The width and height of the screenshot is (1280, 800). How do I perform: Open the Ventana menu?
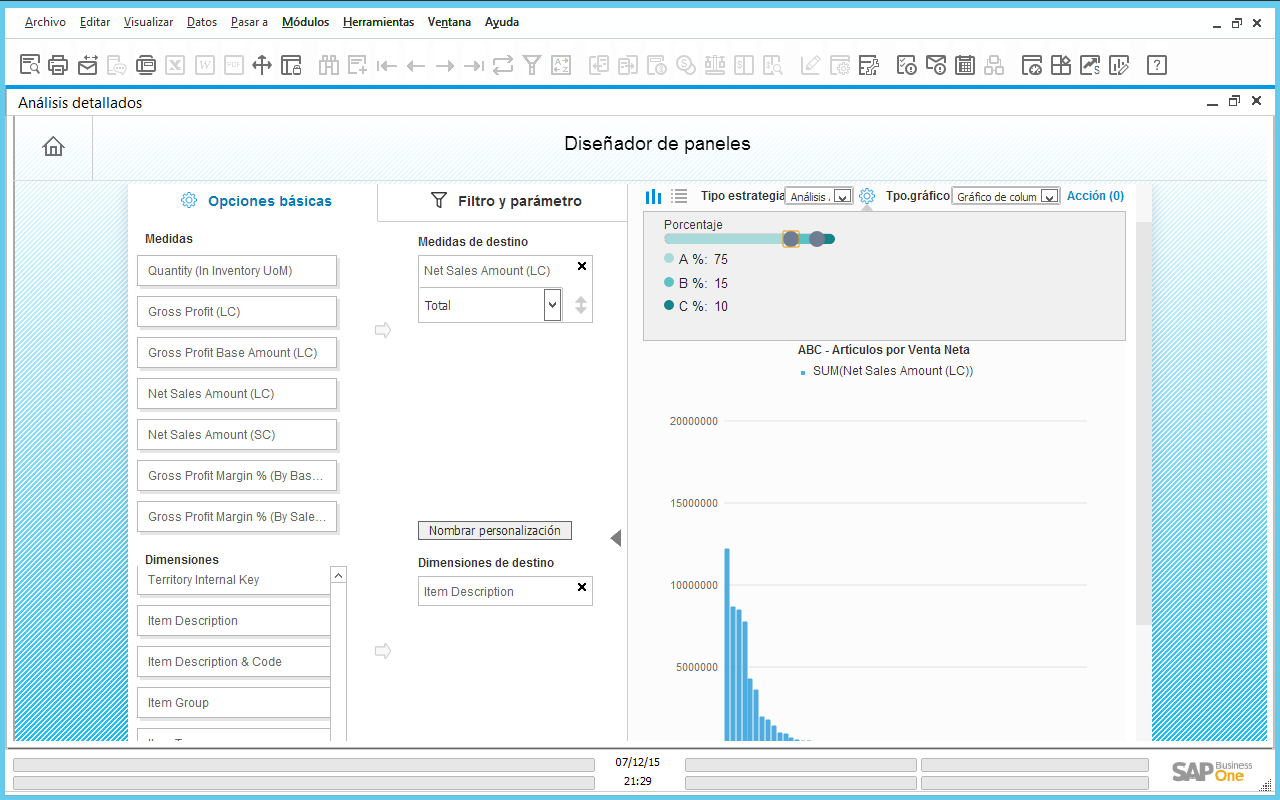[x=449, y=22]
